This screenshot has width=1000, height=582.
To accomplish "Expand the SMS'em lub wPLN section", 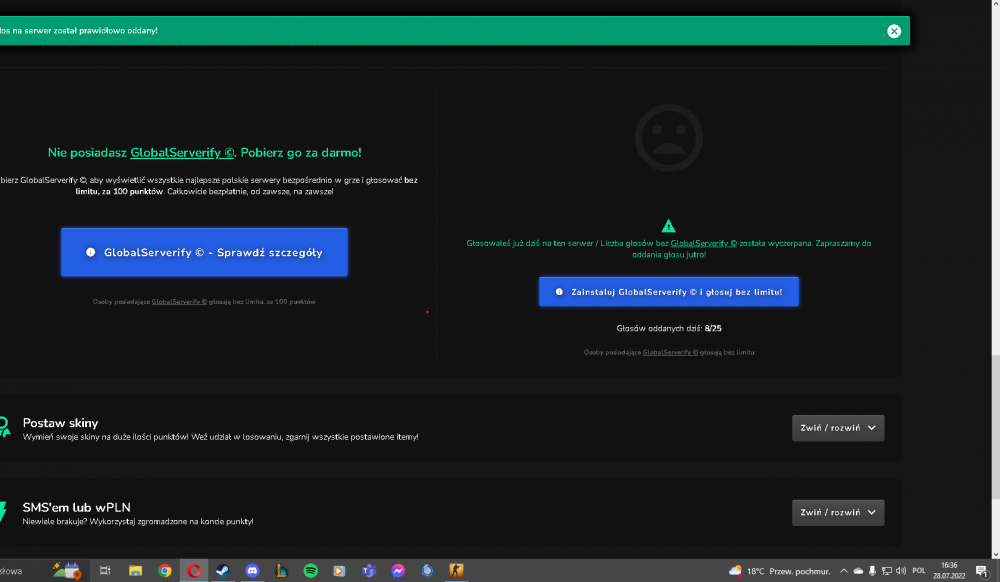I will coord(838,513).
